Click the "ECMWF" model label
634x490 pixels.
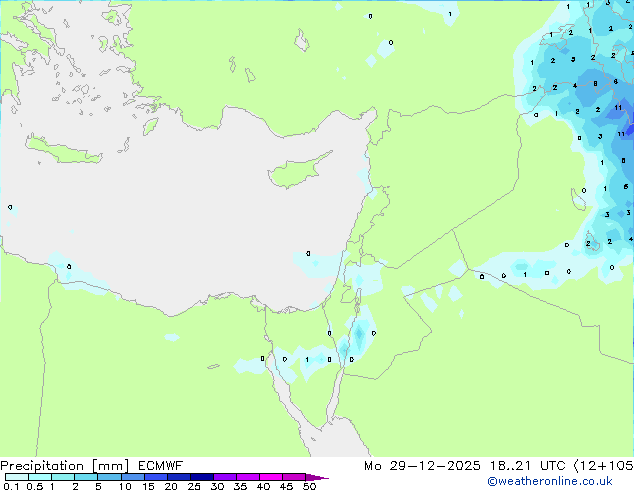[x=161, y=466]
